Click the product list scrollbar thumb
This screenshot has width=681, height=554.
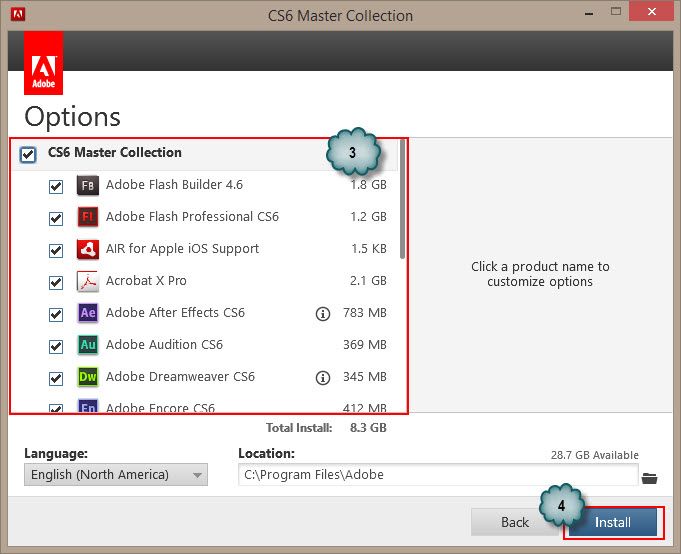tap(403, 200)
